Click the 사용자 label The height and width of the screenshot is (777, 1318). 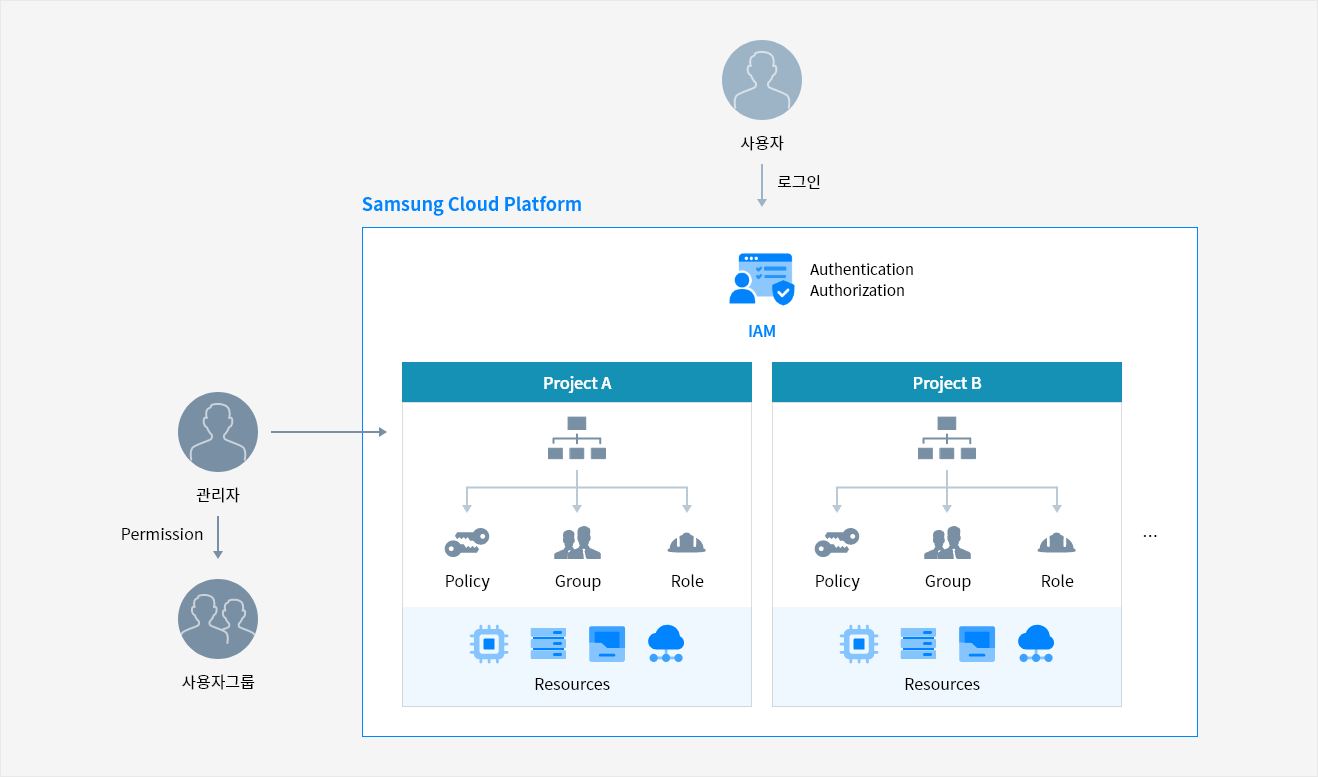(762, 143)
